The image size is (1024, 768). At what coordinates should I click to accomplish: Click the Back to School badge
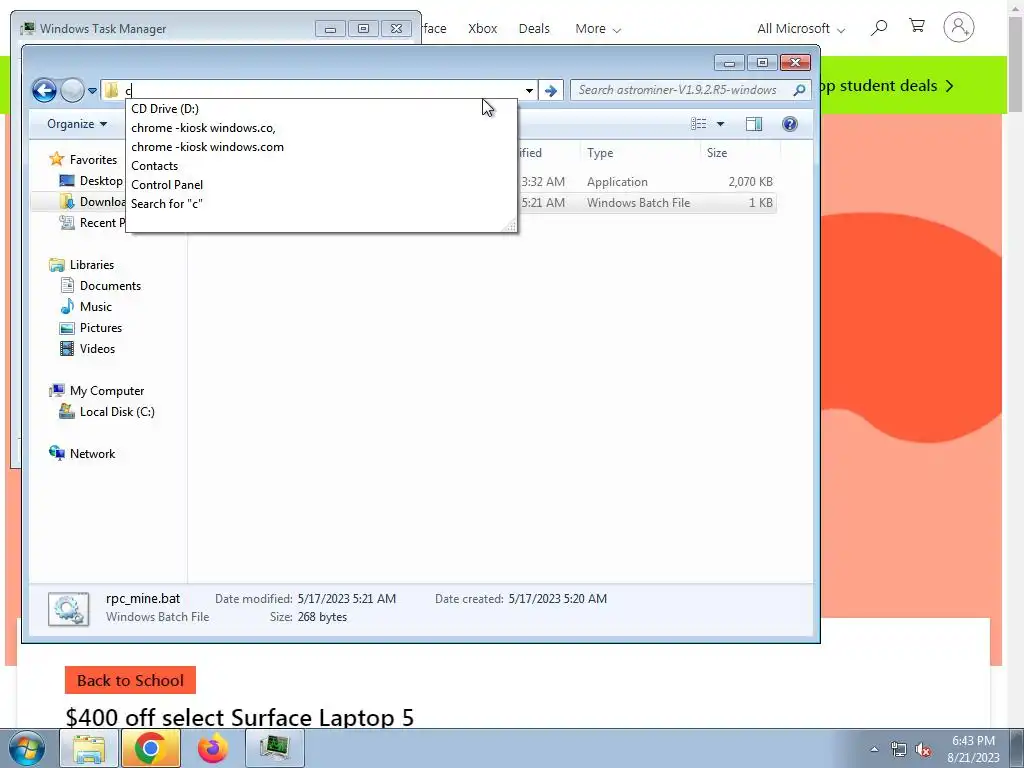click(130, 680)
